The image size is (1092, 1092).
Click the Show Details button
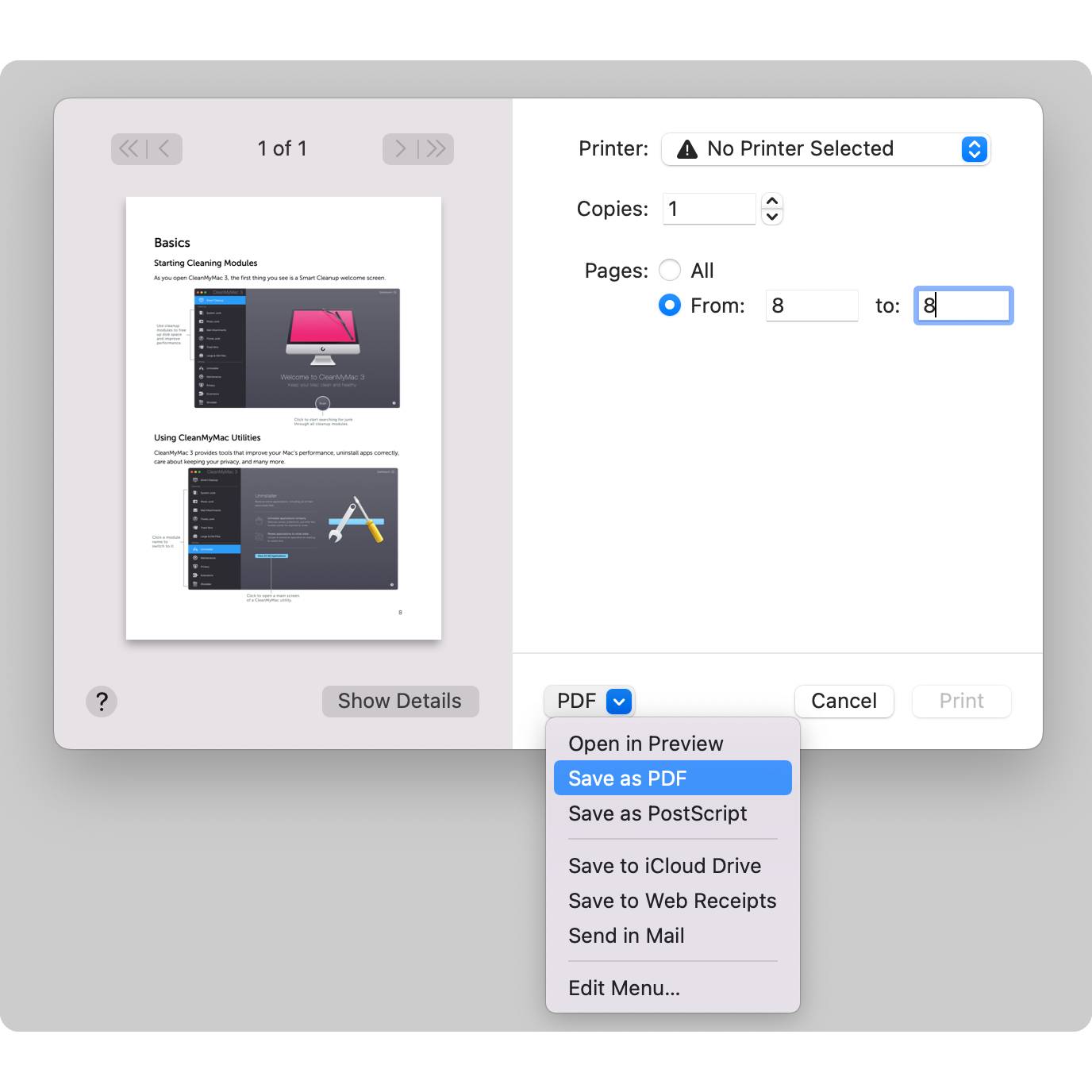click(400, 701)
